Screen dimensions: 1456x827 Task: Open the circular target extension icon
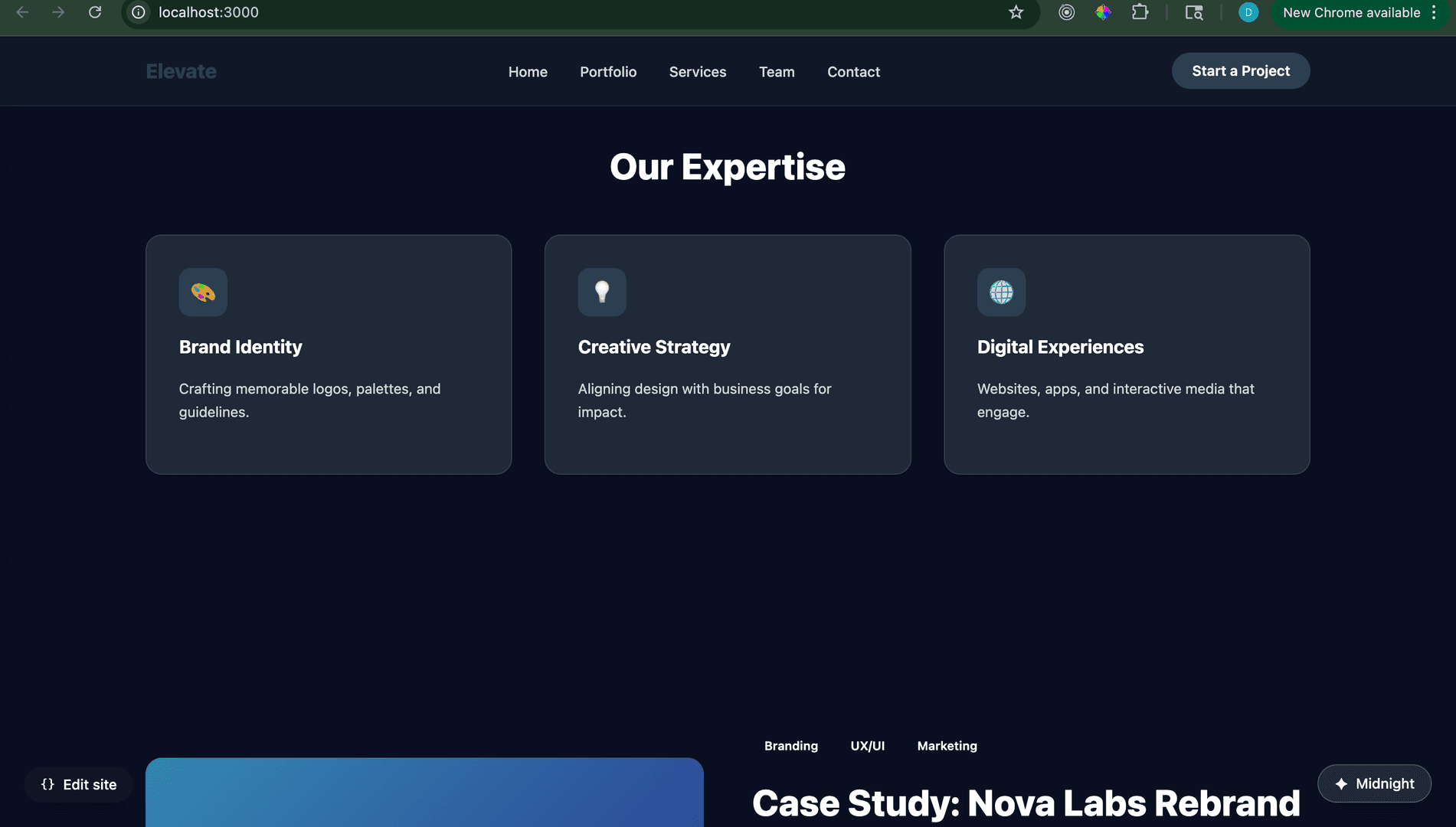coord(1066,12)
